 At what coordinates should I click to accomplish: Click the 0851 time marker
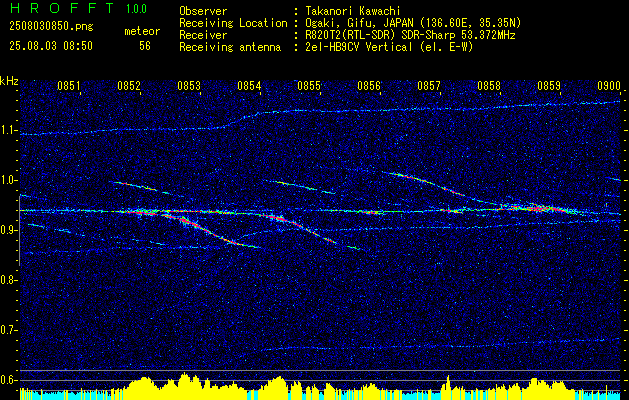[x=69, y=86]
